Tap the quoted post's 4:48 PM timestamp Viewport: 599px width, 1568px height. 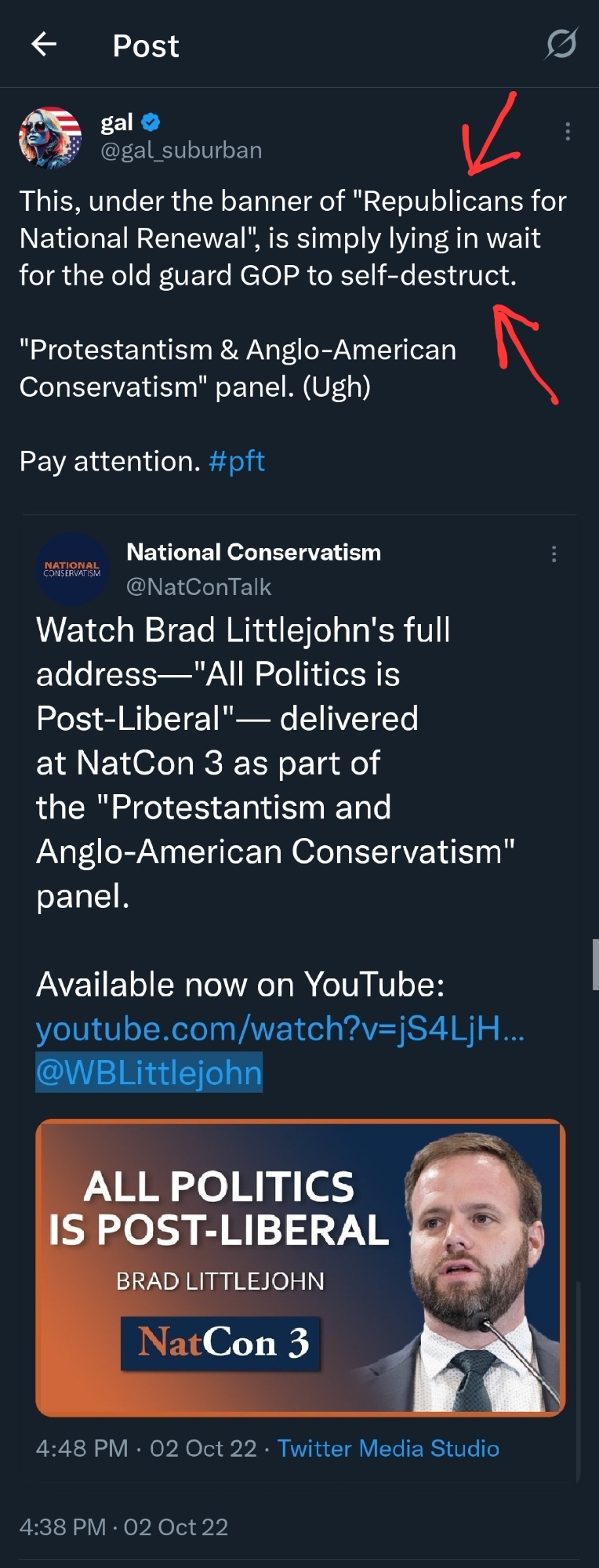tap(82, 1448)
